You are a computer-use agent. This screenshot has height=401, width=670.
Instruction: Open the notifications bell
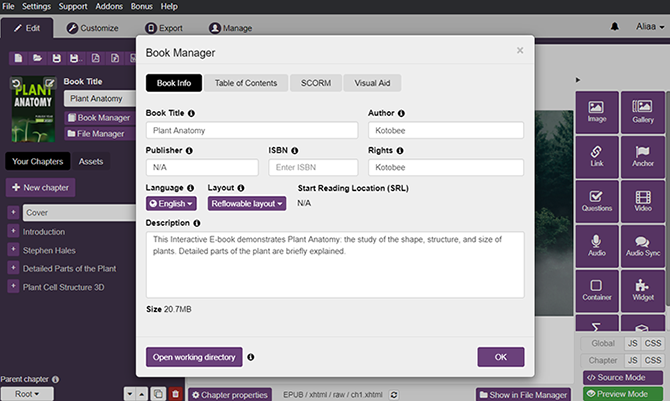coord(613,27)
